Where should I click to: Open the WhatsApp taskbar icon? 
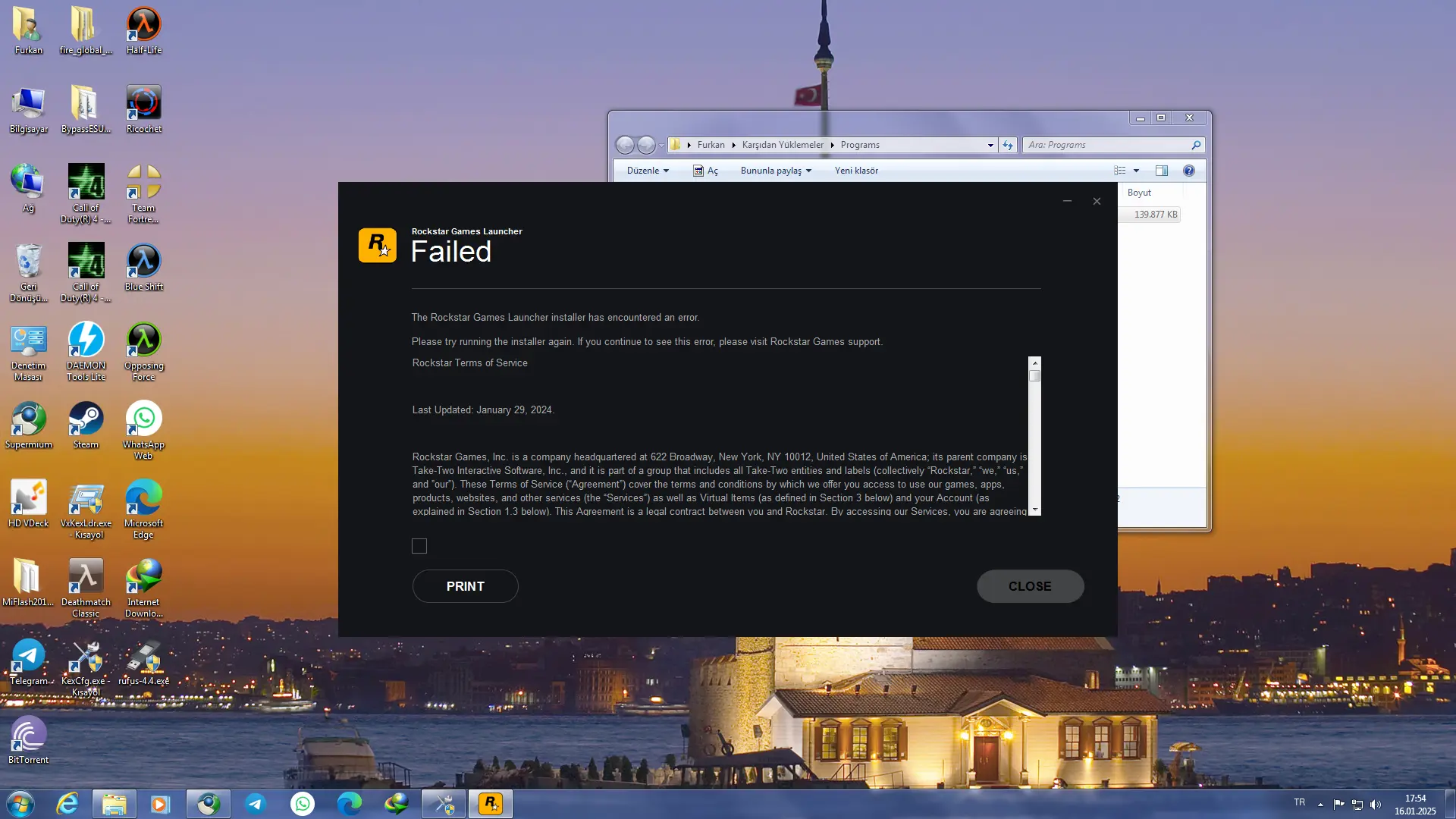coord(303,803)
